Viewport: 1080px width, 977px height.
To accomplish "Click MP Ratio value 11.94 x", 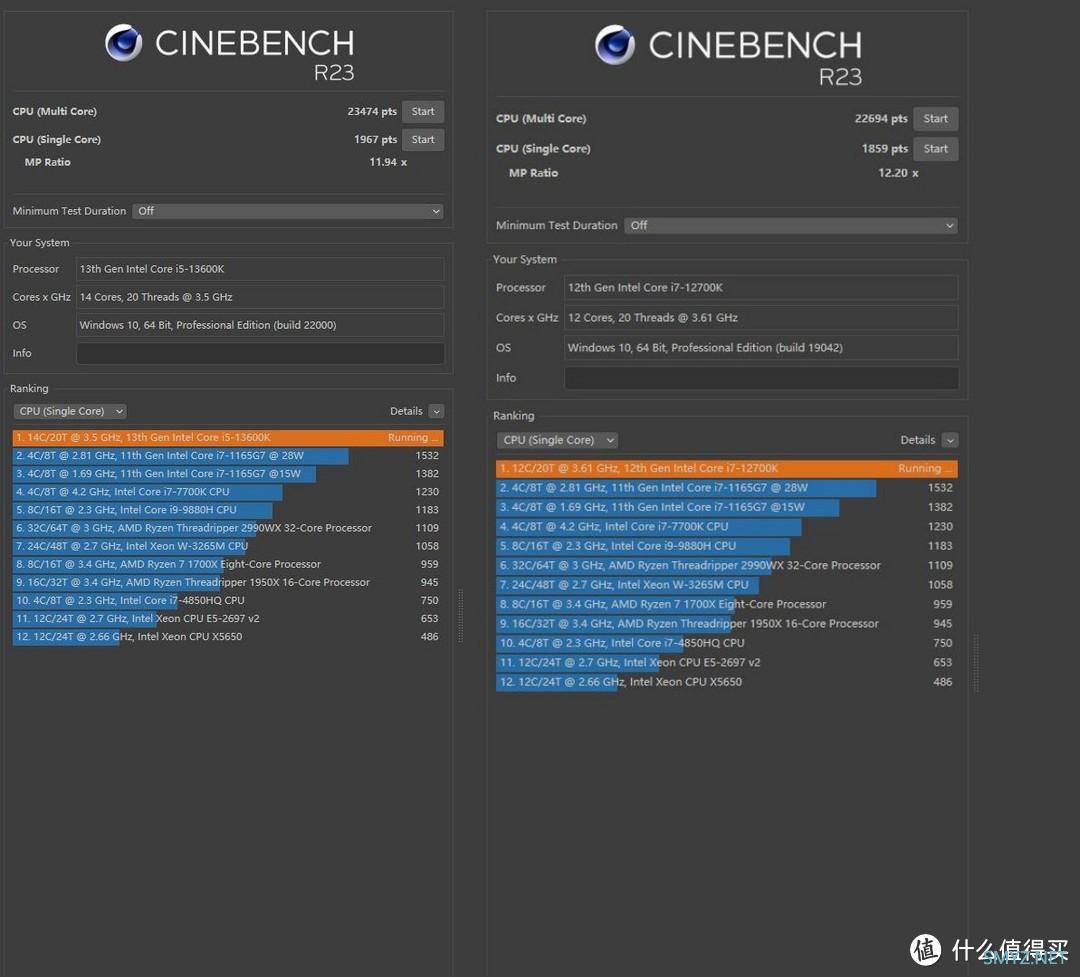I will [388, 163].
